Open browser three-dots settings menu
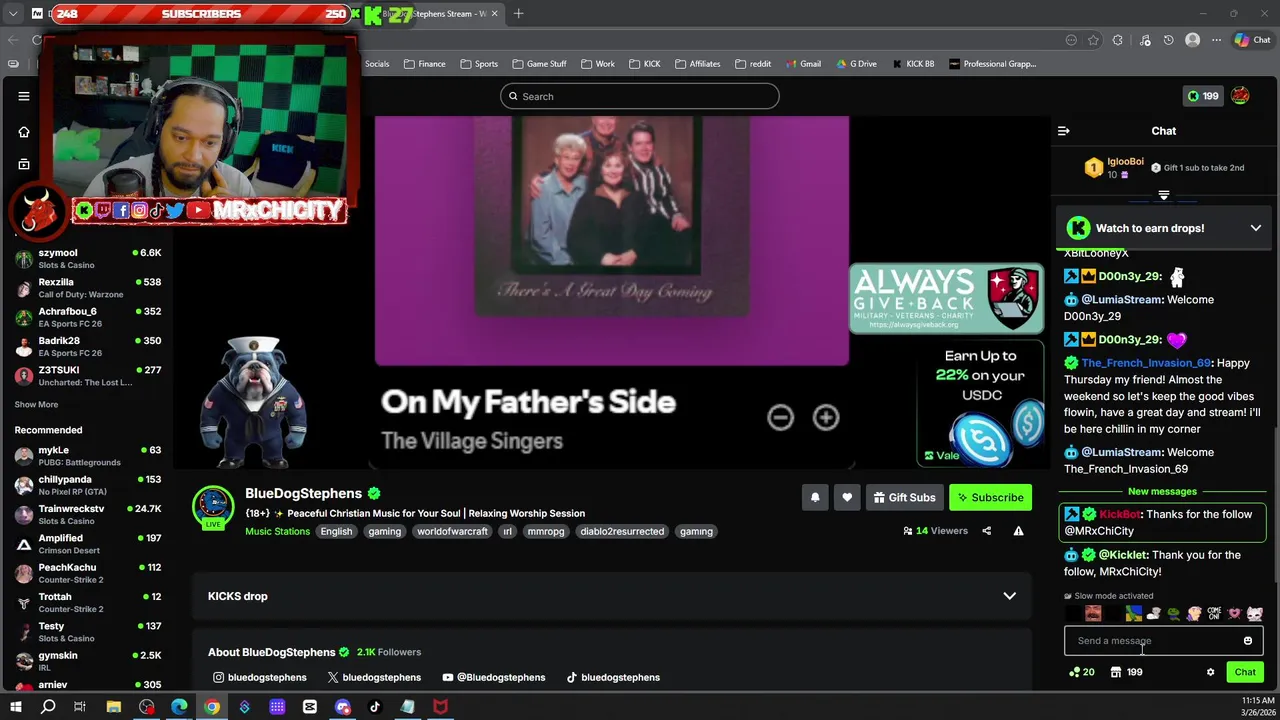1280x720 pixels. [x=1216, y=40]
